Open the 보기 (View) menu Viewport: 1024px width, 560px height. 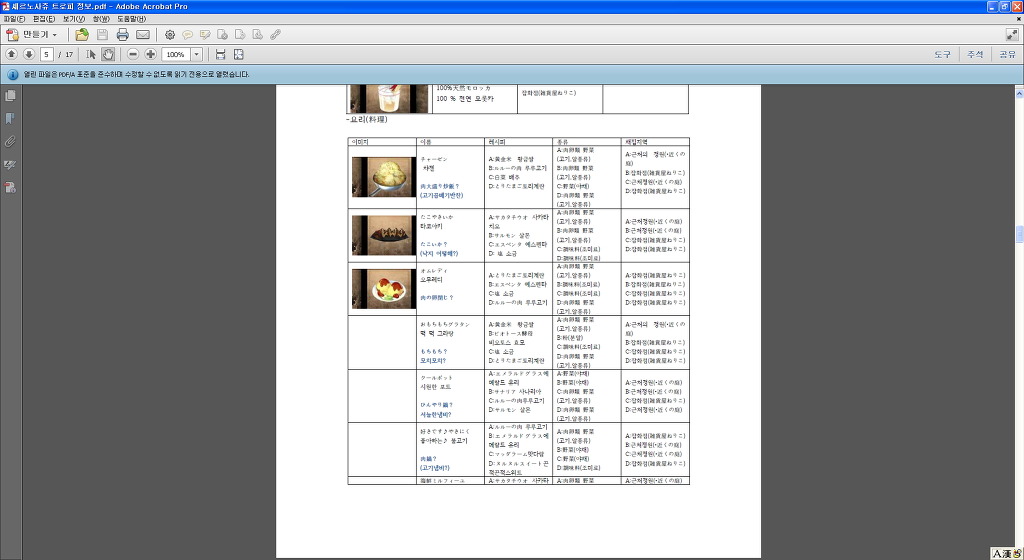[x=73, y=19]
